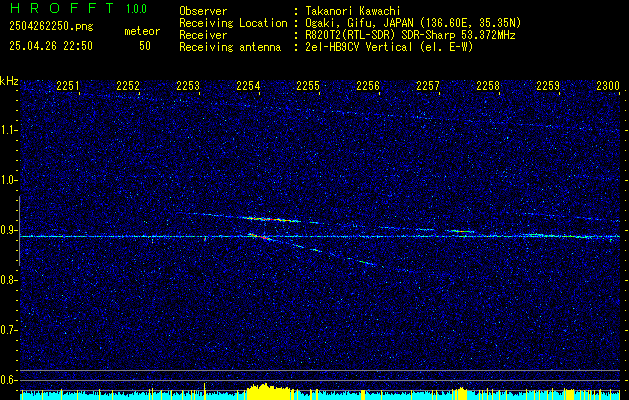Image resolution: width=629 pixels, height=400 pixels.
Task: Click the Receiving Location label
Action: (x=233, y=23)
